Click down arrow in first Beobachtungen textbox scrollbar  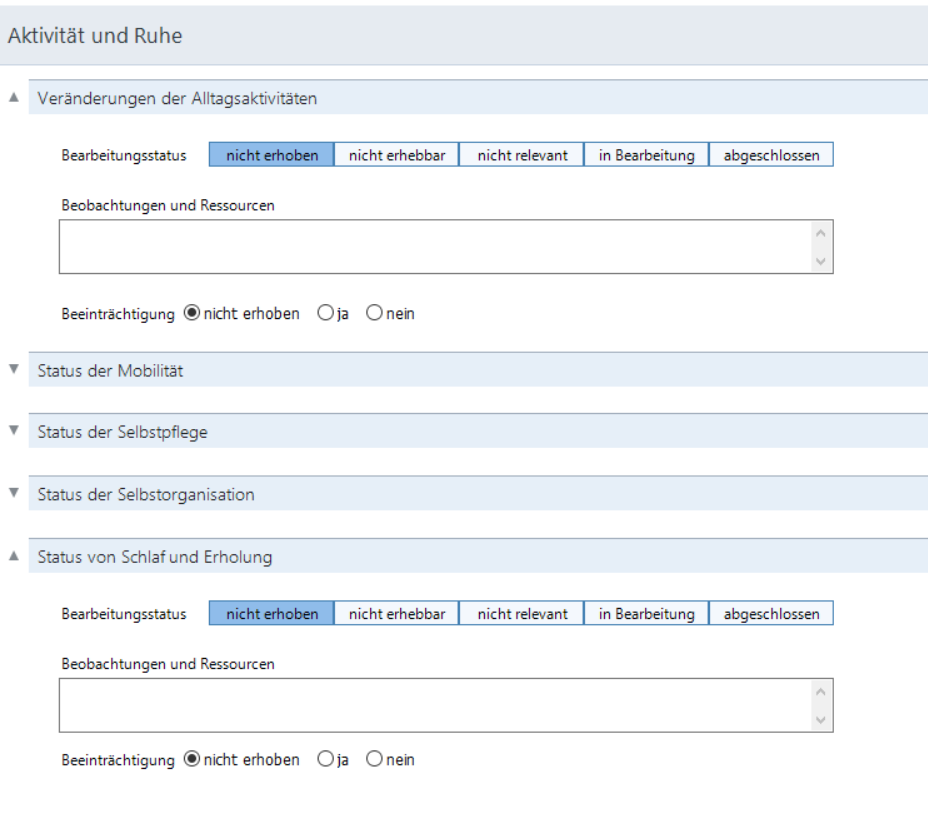(x=820, y=261)
